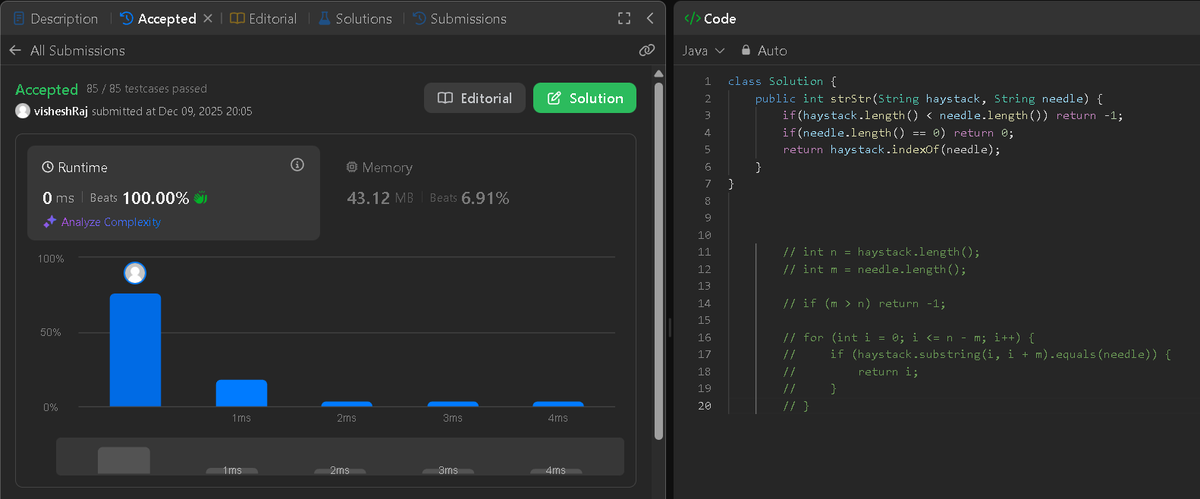Go back to All Submissions
1200x499 pixels.
(67, 50)
